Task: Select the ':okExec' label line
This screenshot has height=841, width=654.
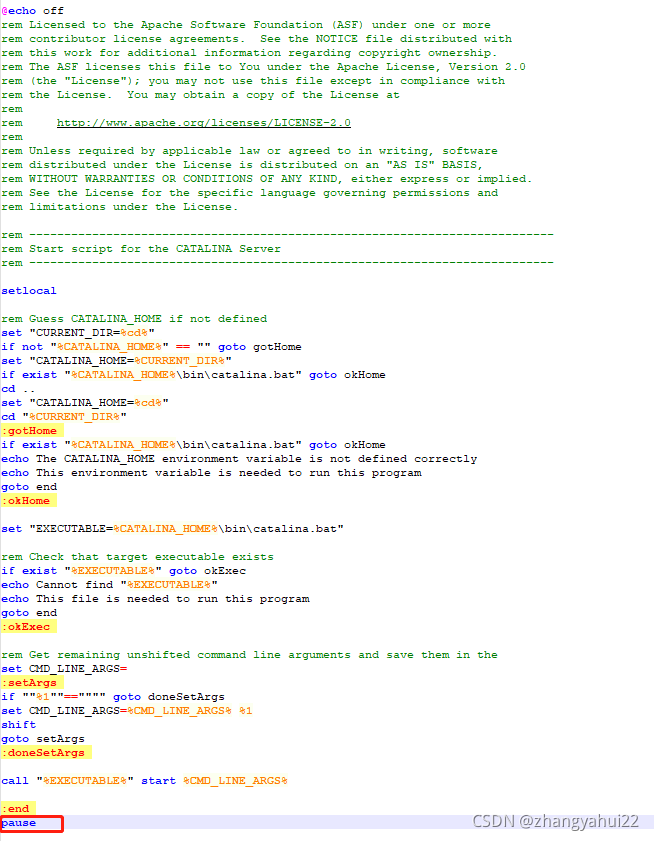Action: point(28,626)
